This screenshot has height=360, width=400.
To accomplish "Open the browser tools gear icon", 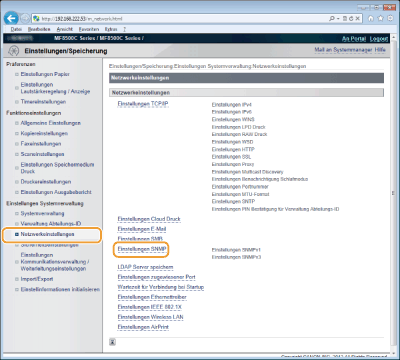I will (390, 18).
